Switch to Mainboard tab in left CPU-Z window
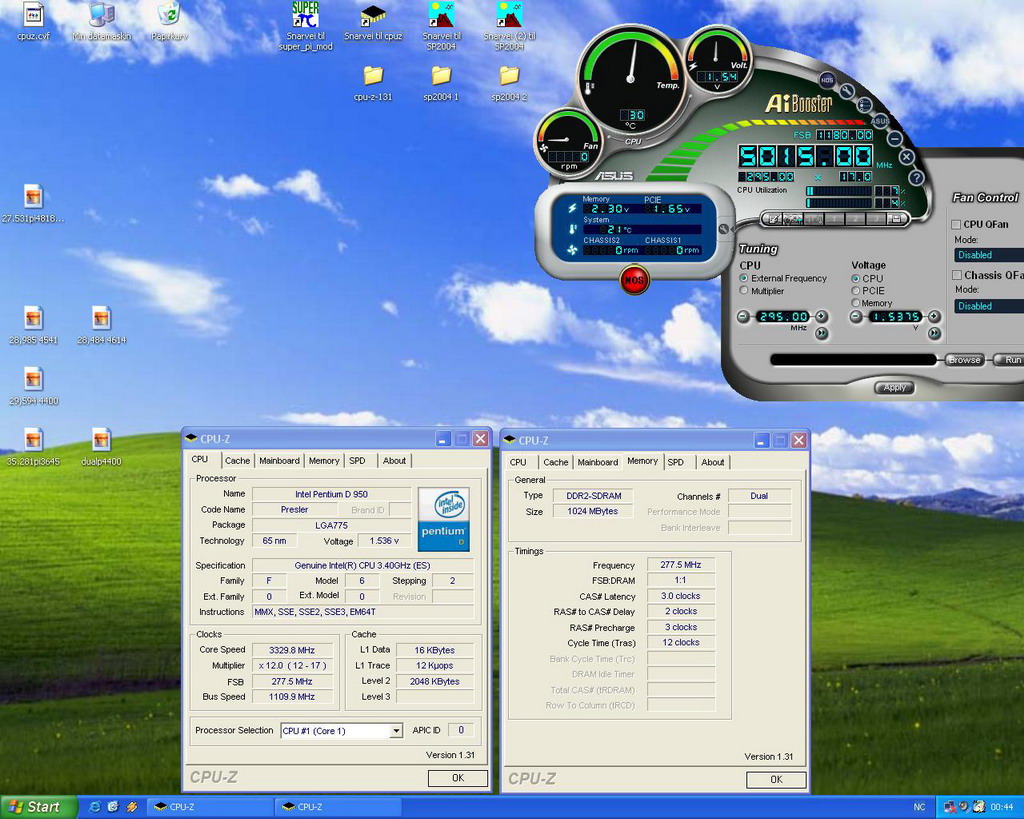1024x819 pixels. pos(279,460)
